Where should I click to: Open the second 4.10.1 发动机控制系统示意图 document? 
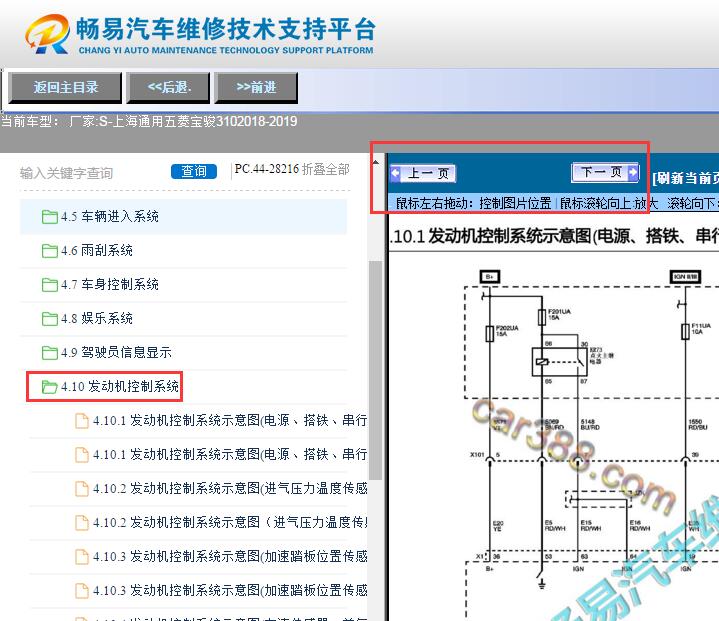pyautogui.click(x=229, y=454)
